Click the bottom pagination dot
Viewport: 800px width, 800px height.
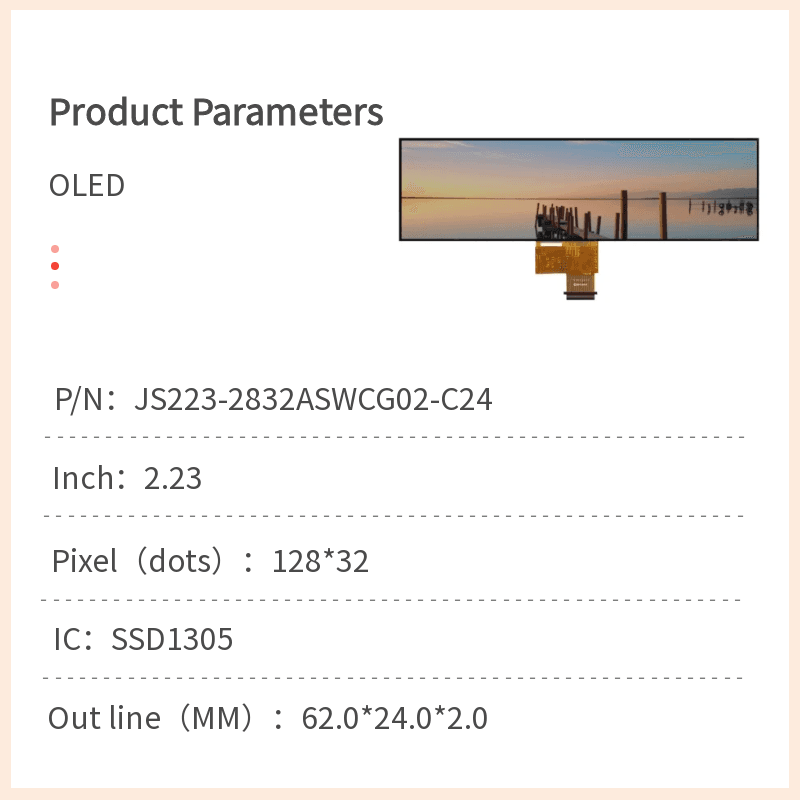[x=55, y=285]
